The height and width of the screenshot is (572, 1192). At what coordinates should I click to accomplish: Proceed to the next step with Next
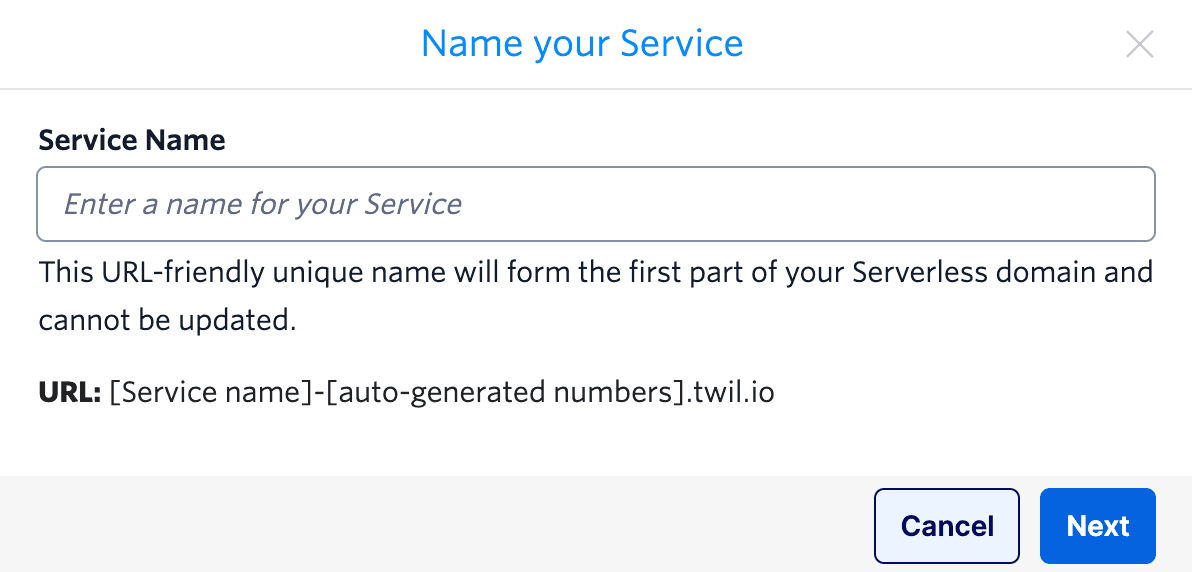coord(1097,526)
